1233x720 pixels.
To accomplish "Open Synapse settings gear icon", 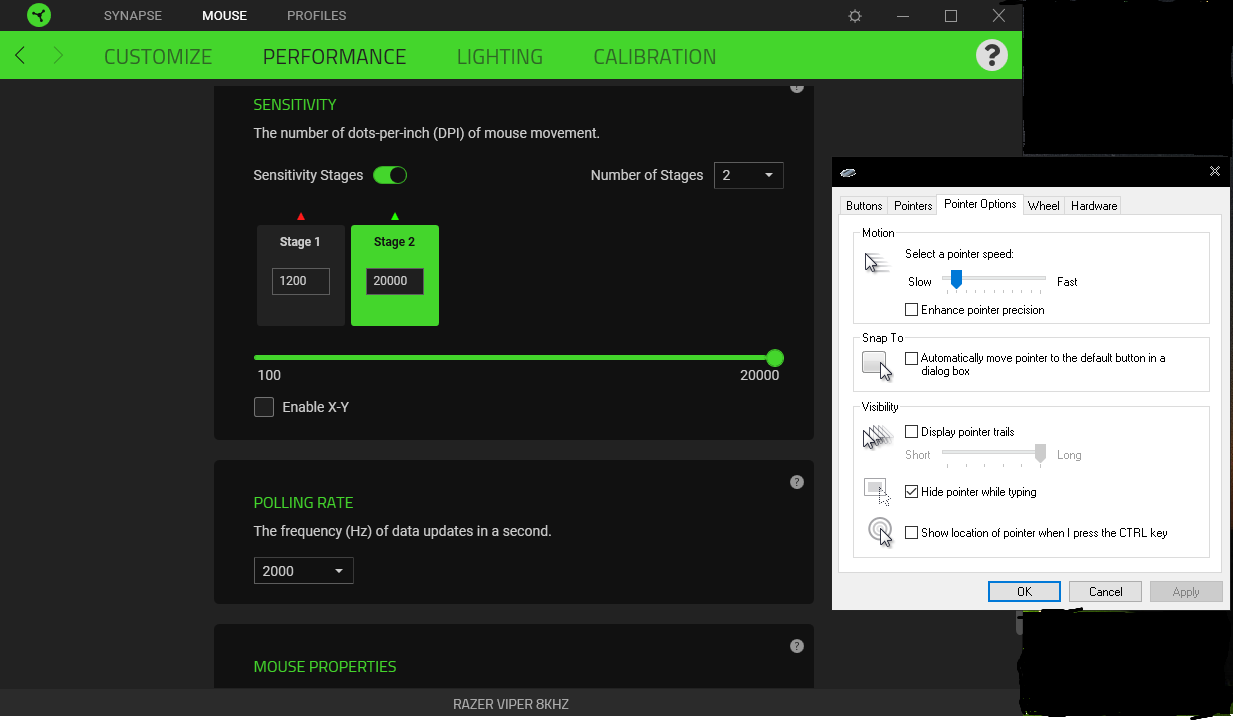I will point(855,16).
